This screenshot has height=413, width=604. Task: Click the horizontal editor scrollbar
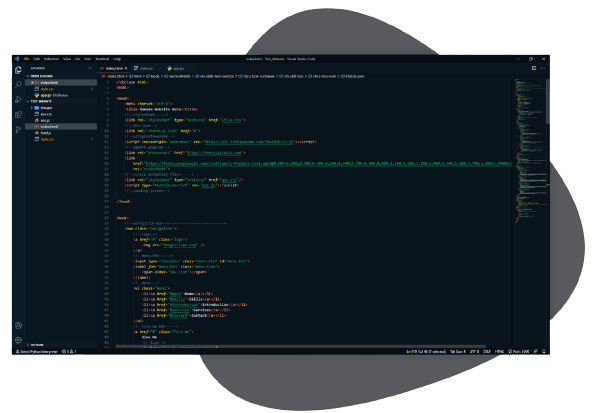click(300, 346)
